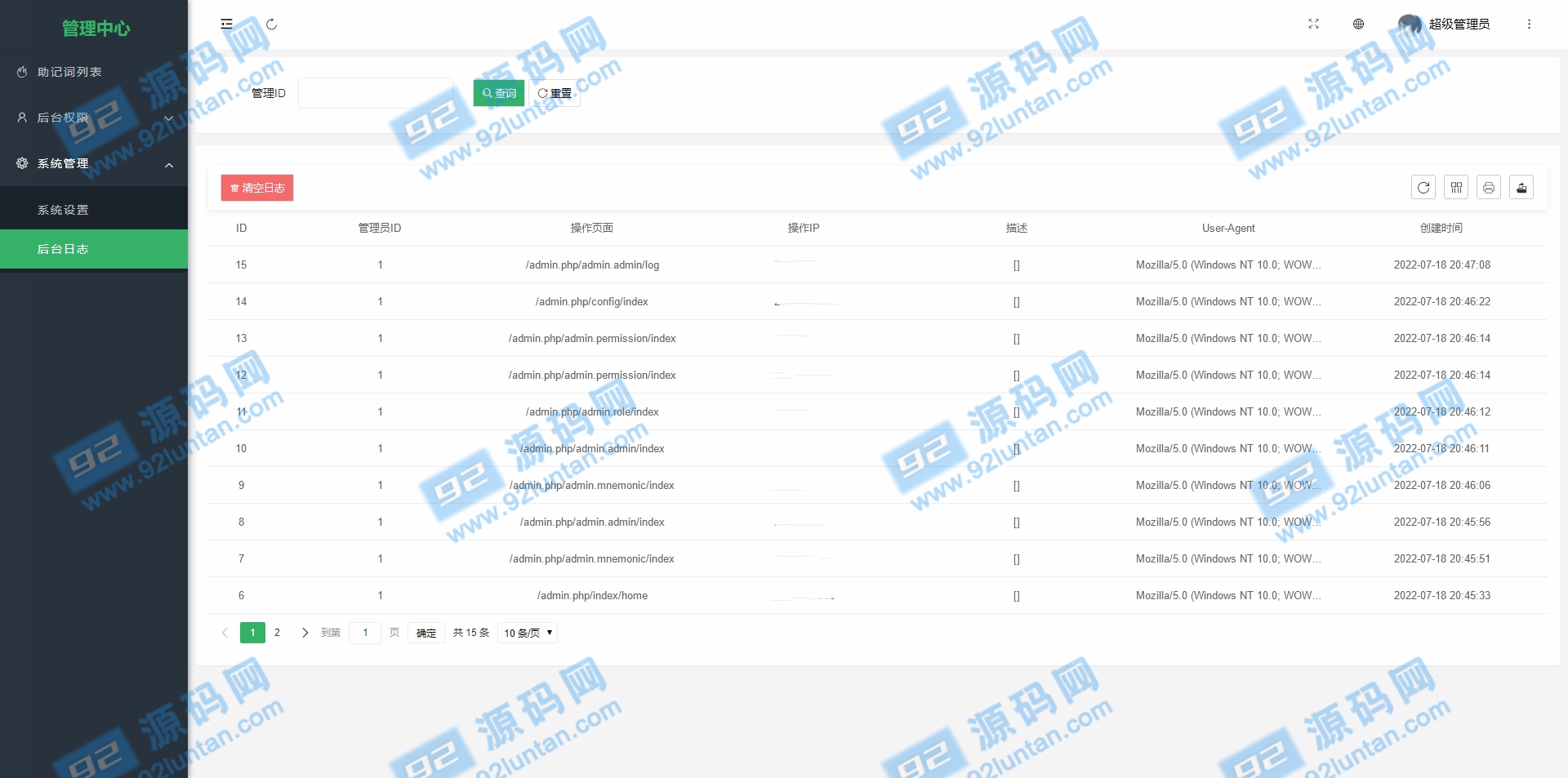Click timestamp 2022-07-18 20:46:22
1568x778 pixels.
tap(1442, 301)
